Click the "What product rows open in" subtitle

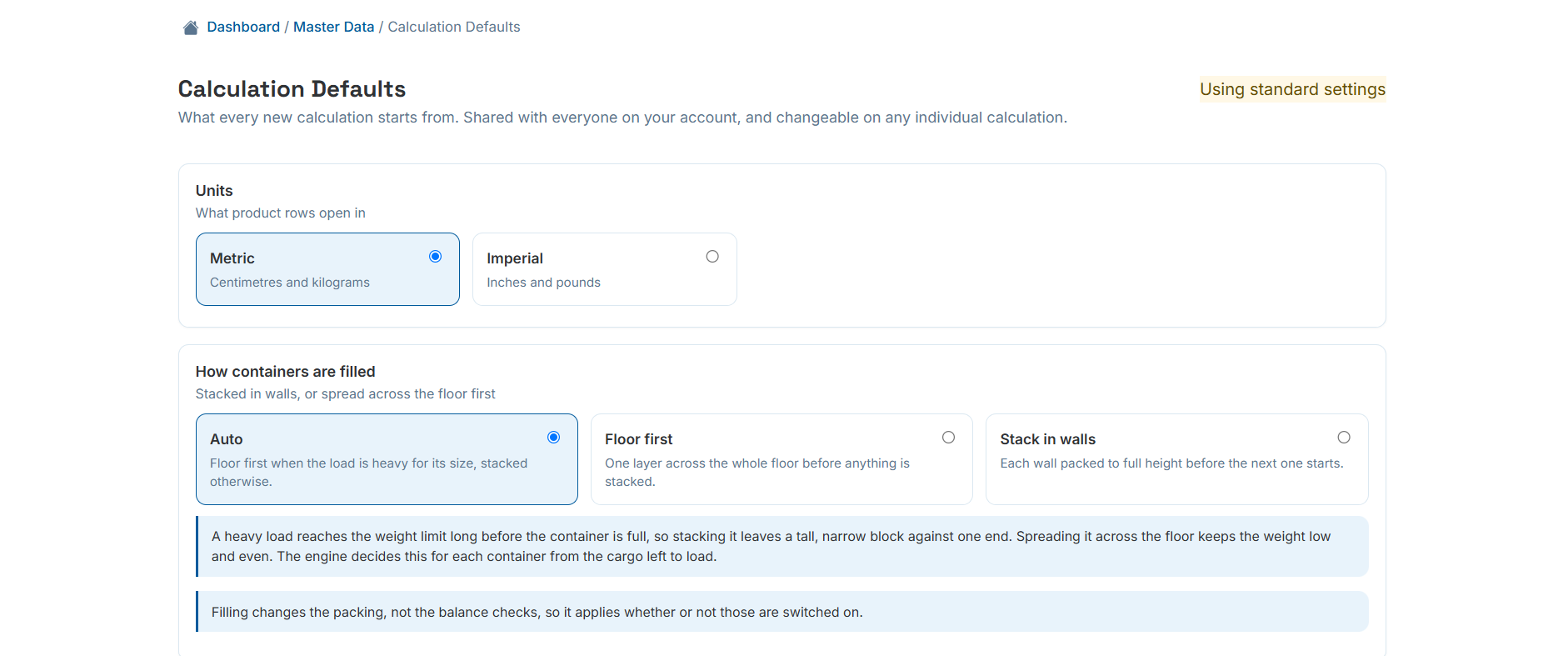[x=281, y=213]
